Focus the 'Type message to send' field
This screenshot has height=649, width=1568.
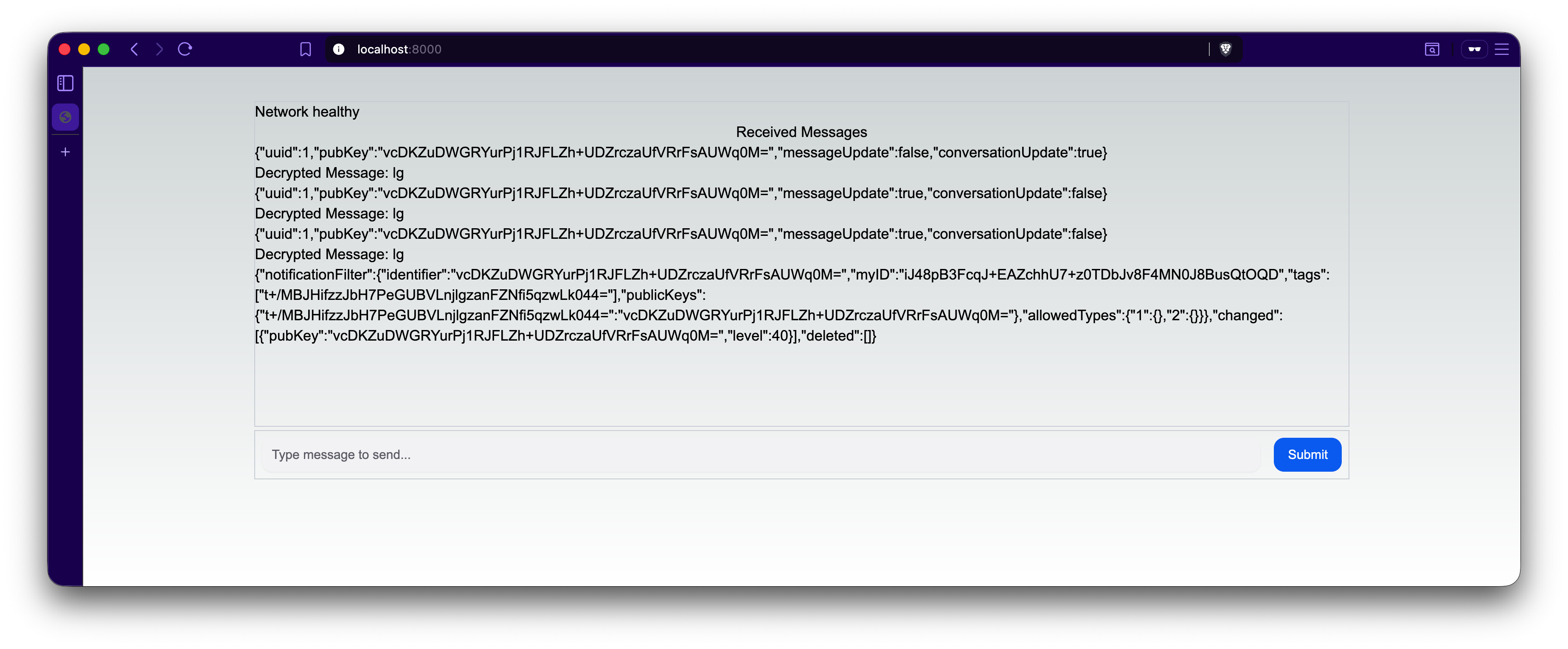coord(761,455)
